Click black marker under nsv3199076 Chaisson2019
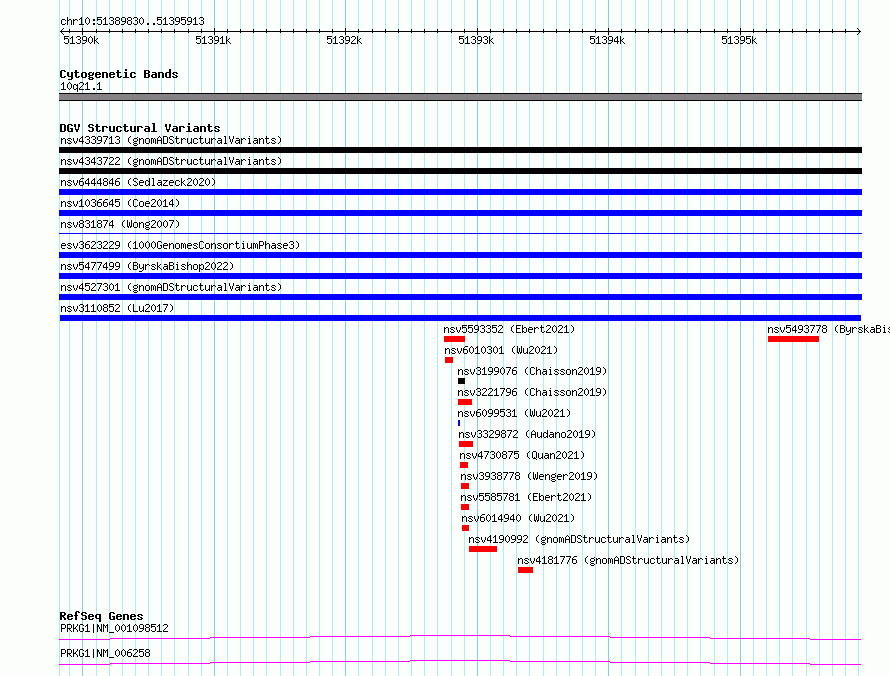This screenshot has height=676, width=890. pos(461,381)
